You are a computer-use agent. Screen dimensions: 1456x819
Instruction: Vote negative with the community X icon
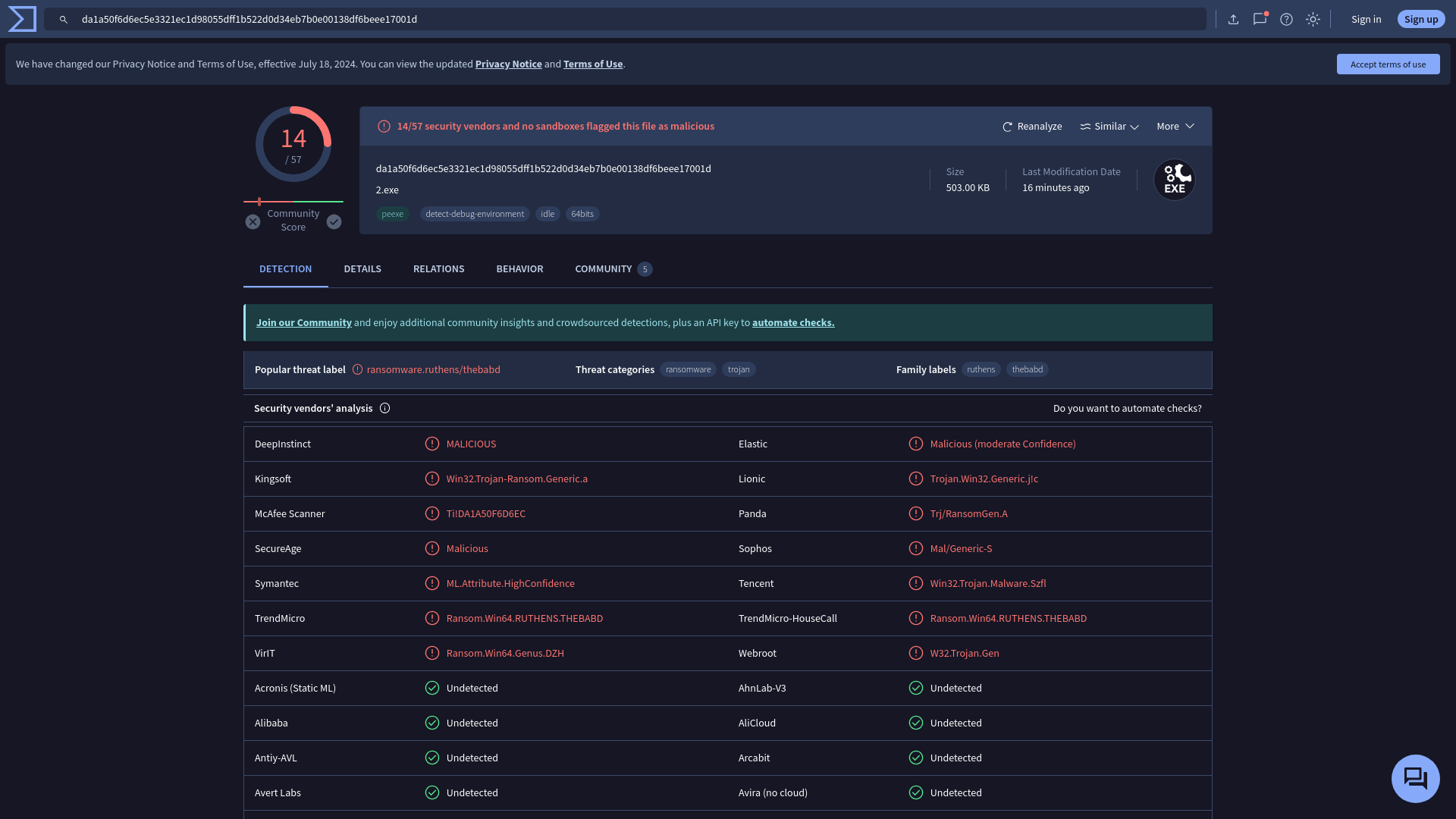pyautogui.click(x=253, y=221)
